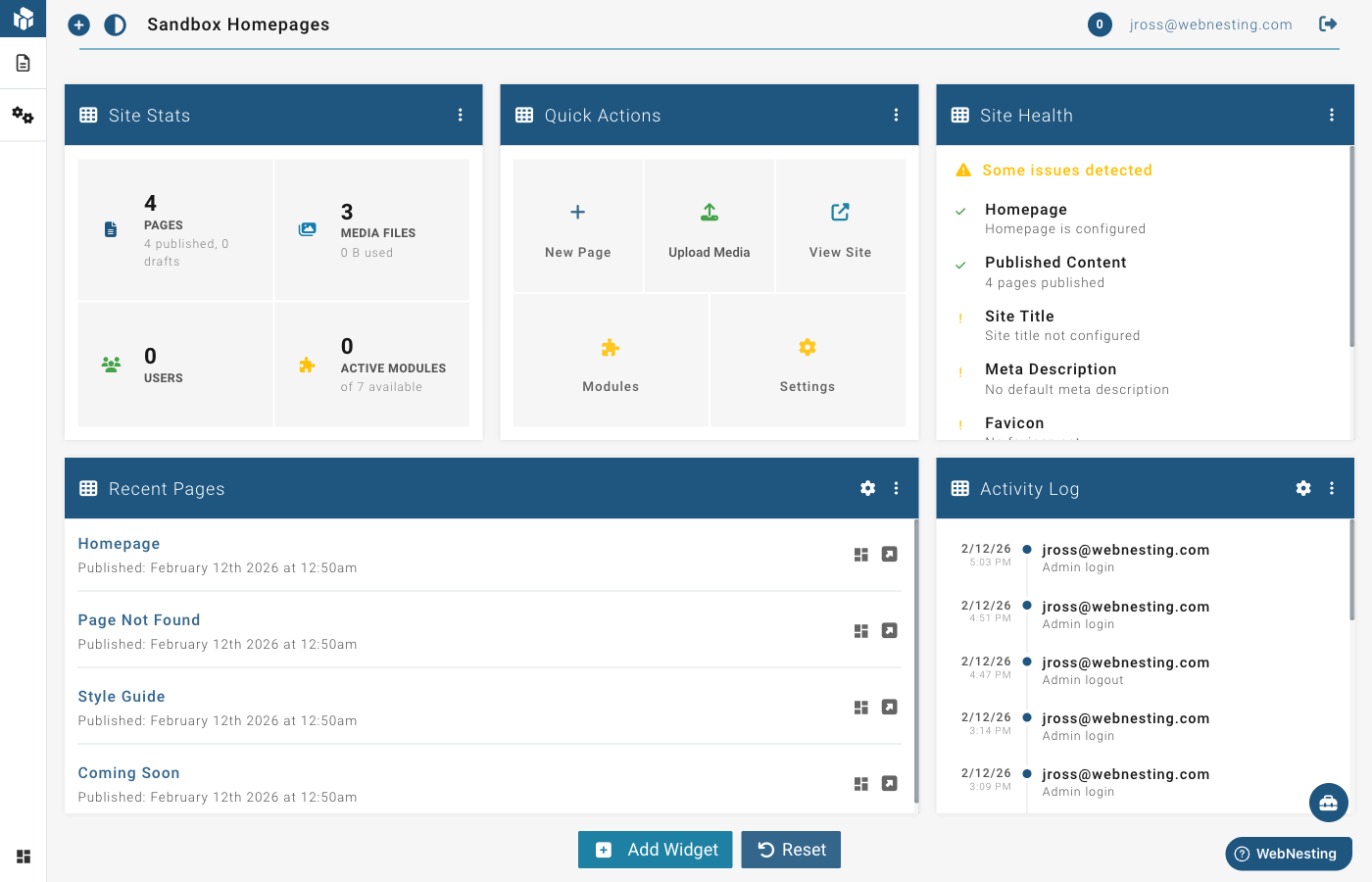Viewport: 1372px width, 882px height.
Task: Click the dashboard widgets icon at sidebar bottom
Action: [23, 857]
